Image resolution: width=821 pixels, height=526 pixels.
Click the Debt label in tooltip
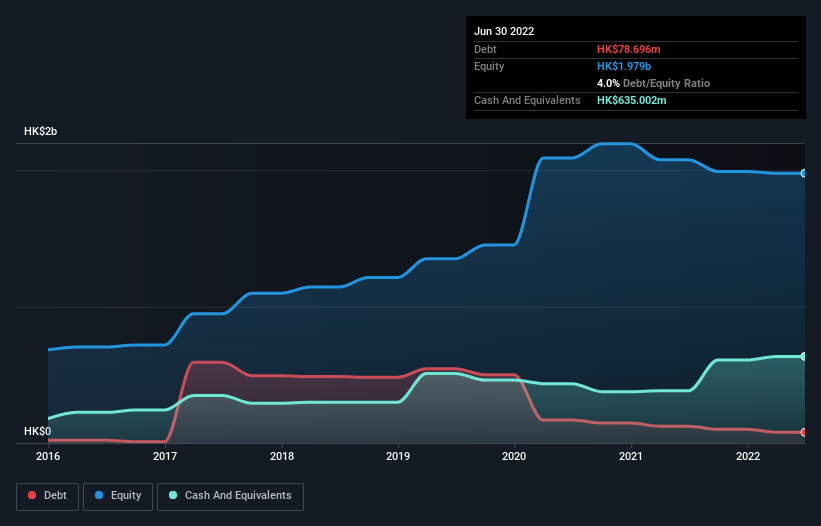tap(485, 49)
